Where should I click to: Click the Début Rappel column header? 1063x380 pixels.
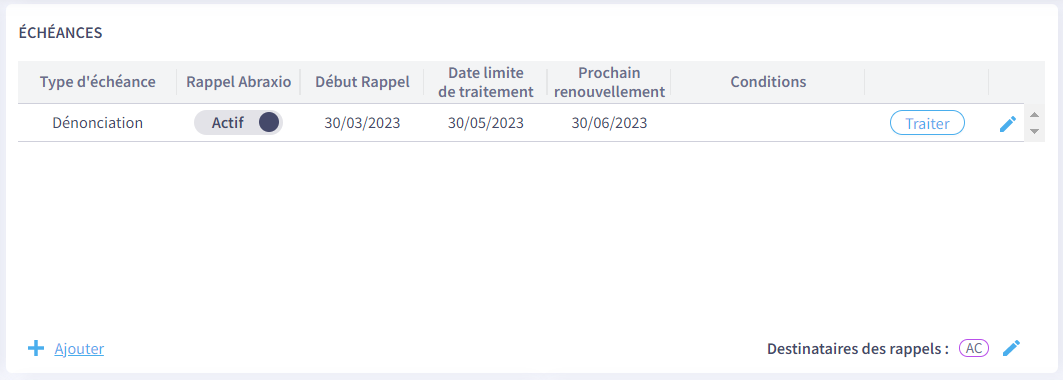363,82
